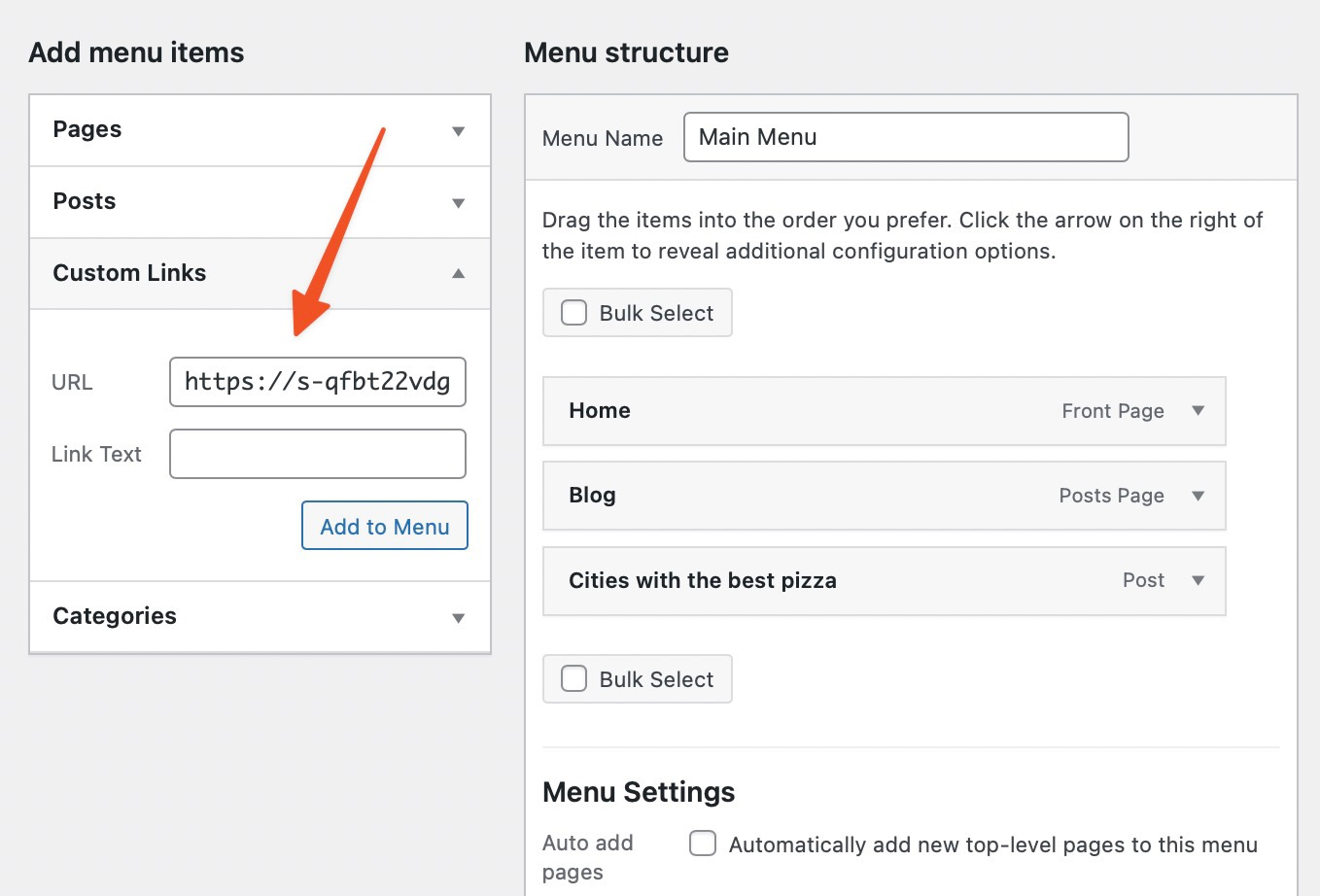Edit the Menu Name text box
The height and width of the screenshot is (896, 1320).
pyautogui.click(x=905, y=137)
